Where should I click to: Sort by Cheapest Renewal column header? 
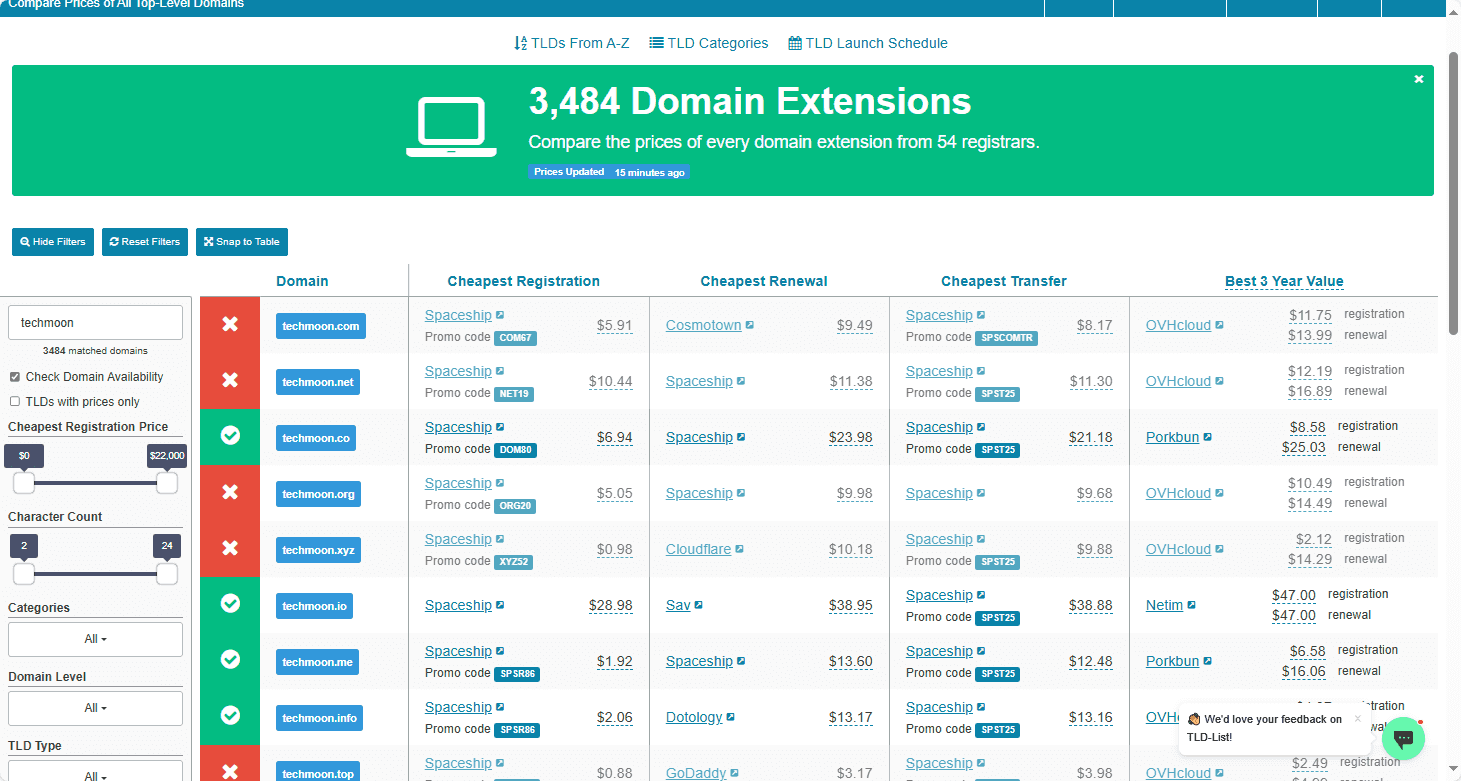(x=764, y=281)
